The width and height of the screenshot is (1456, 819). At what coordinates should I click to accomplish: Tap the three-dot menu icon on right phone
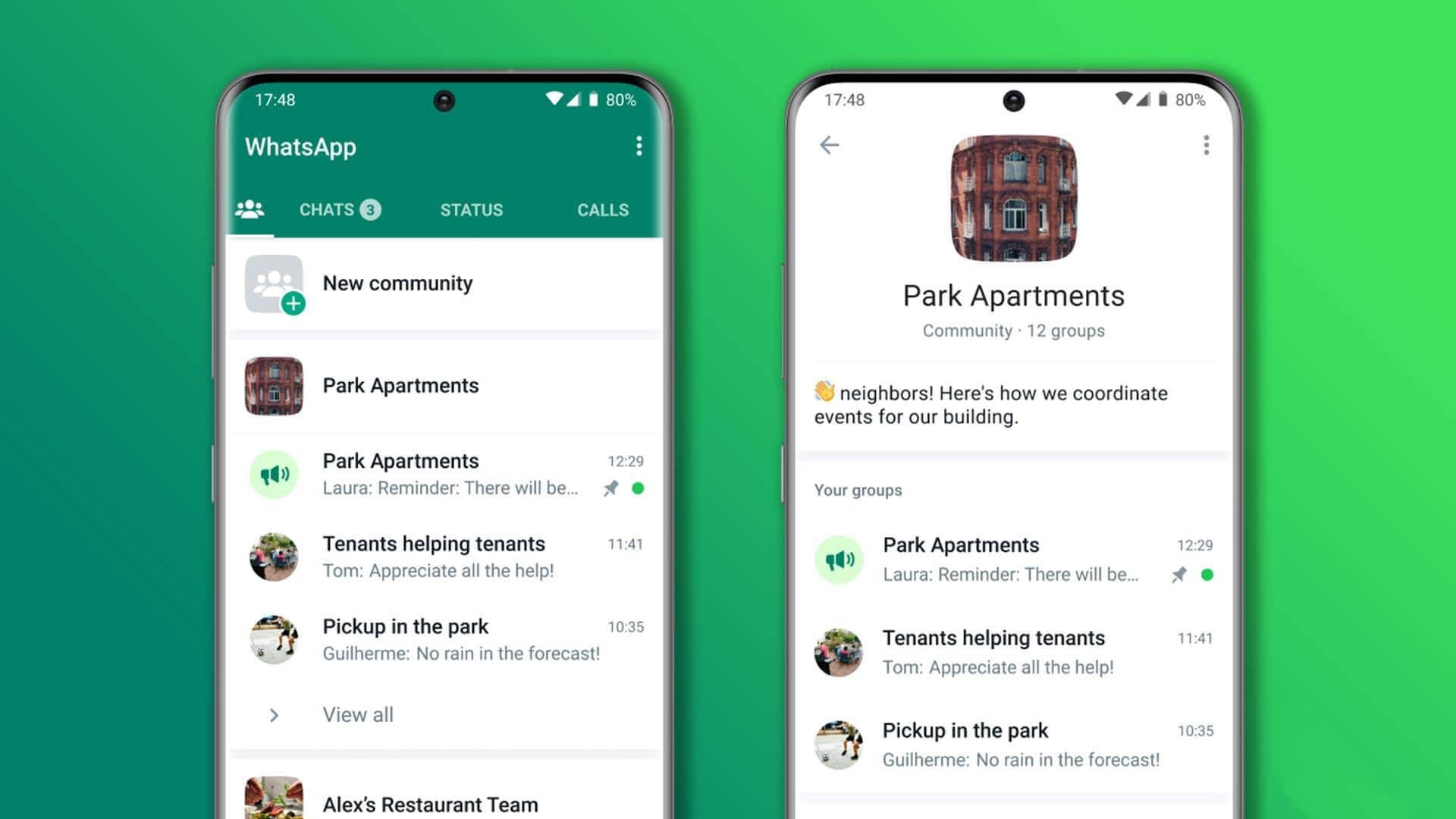1207,145
